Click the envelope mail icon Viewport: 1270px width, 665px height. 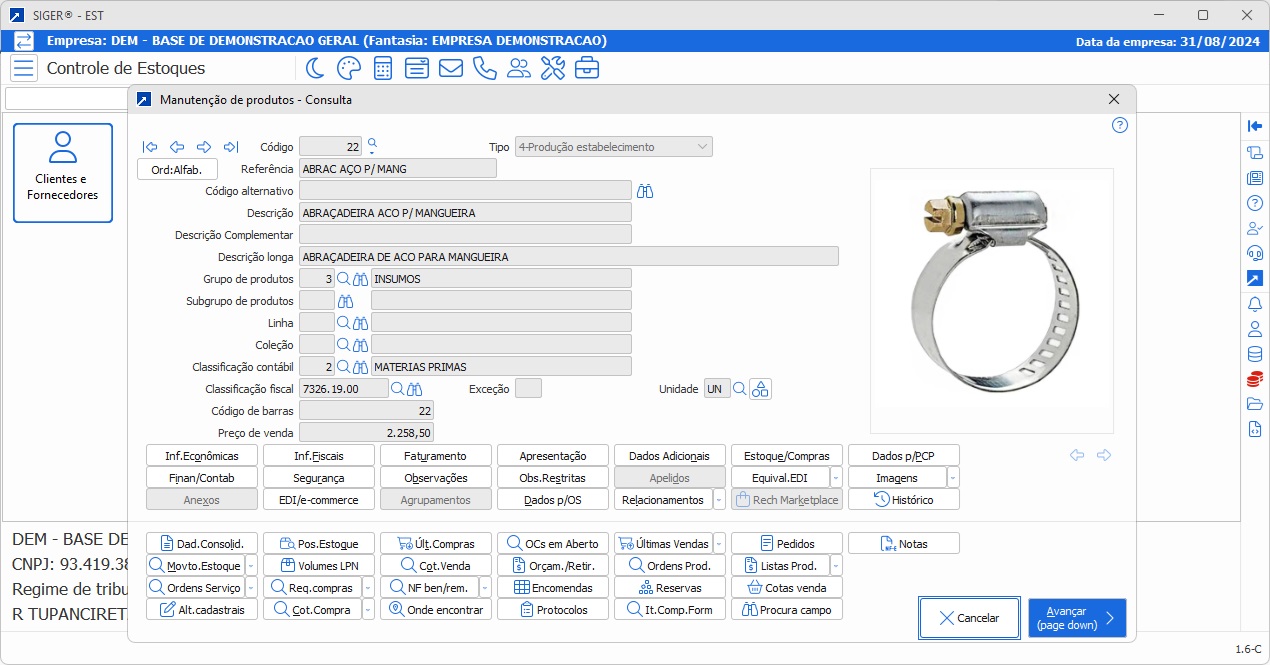point(451,68)
